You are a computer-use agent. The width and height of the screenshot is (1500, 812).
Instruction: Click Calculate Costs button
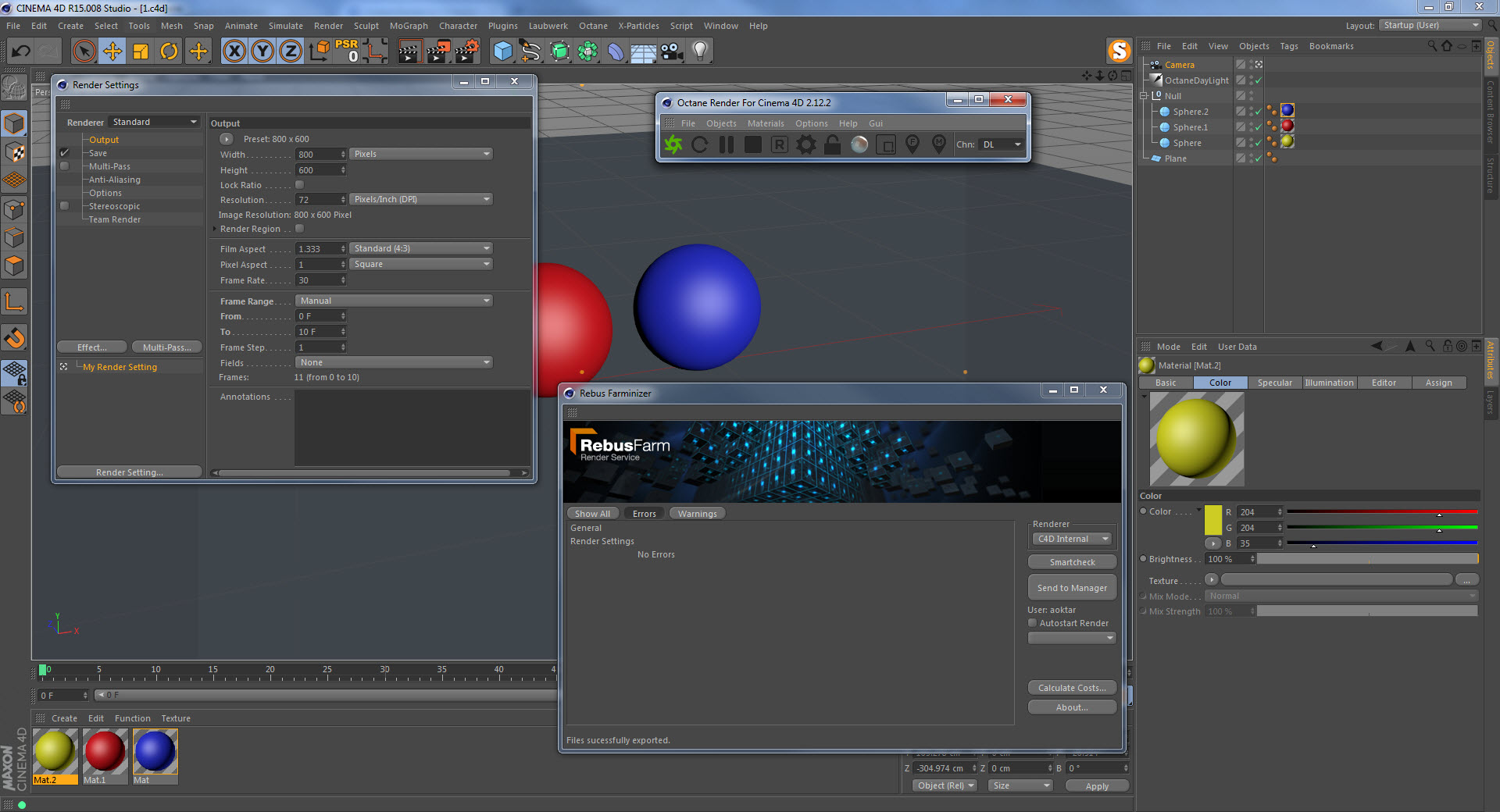click(x=1072, y=688)
